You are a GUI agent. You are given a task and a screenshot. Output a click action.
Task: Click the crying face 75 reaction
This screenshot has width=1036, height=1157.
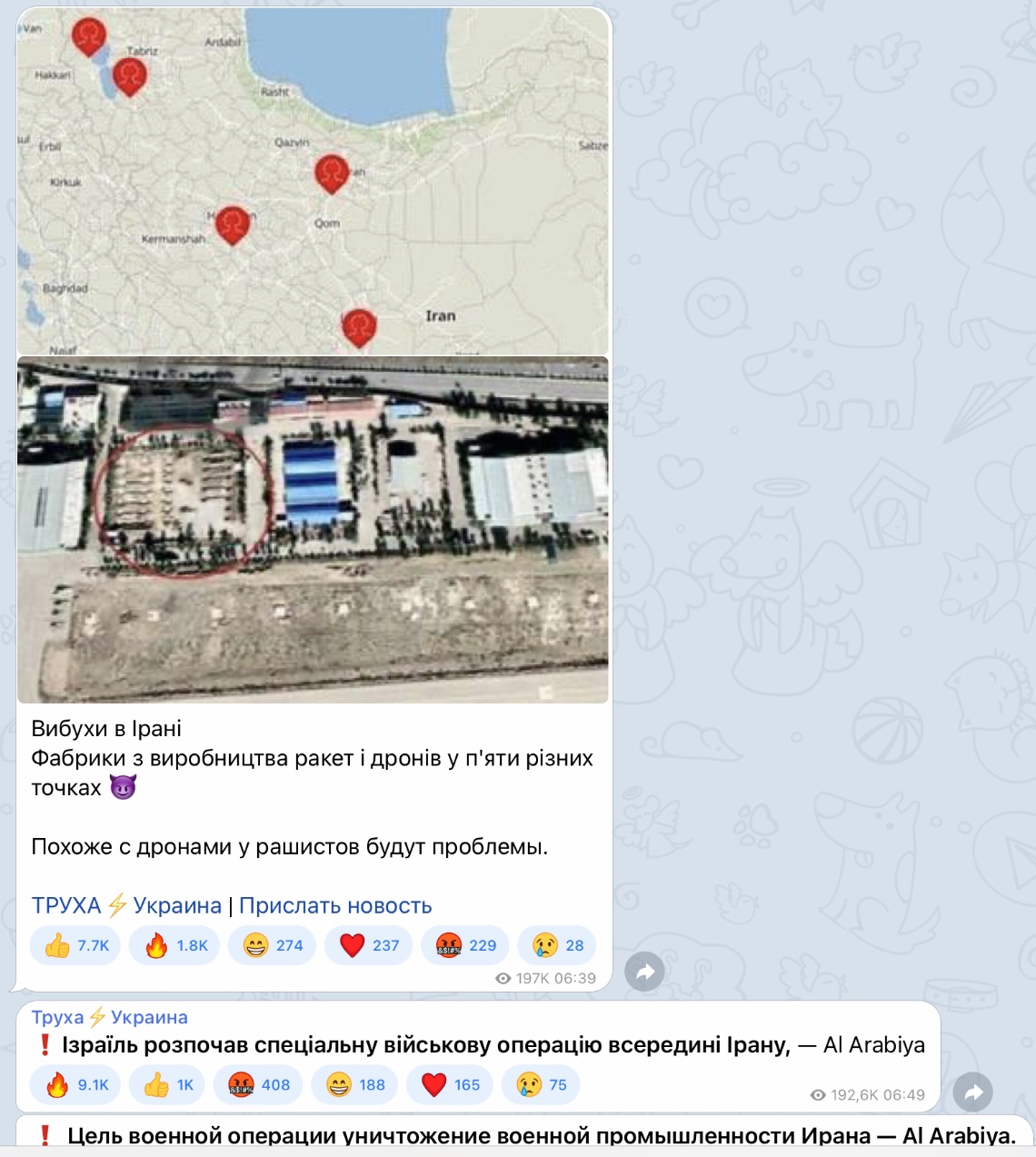(541, 1084)
